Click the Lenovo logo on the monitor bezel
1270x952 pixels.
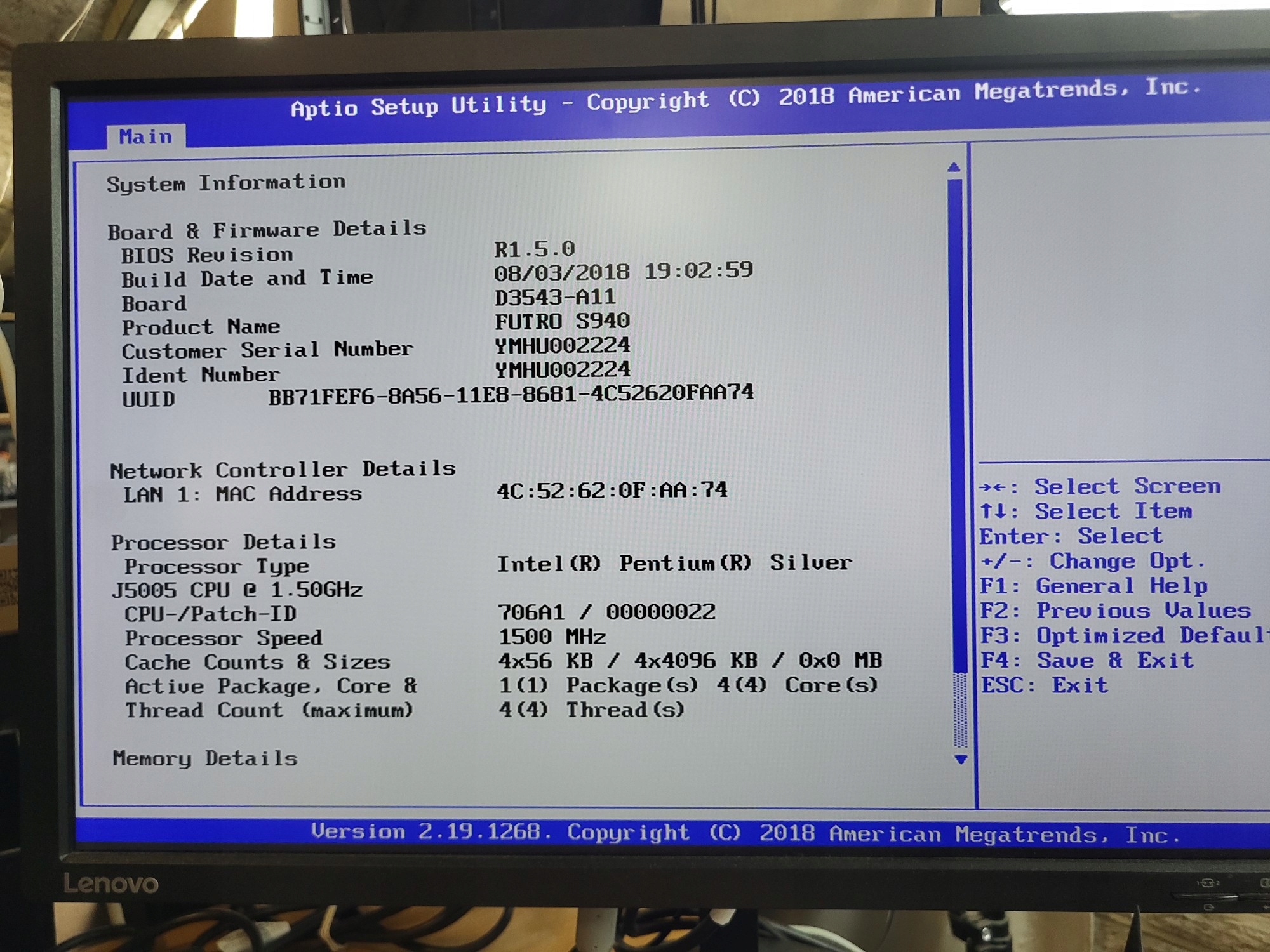[111, 884]
